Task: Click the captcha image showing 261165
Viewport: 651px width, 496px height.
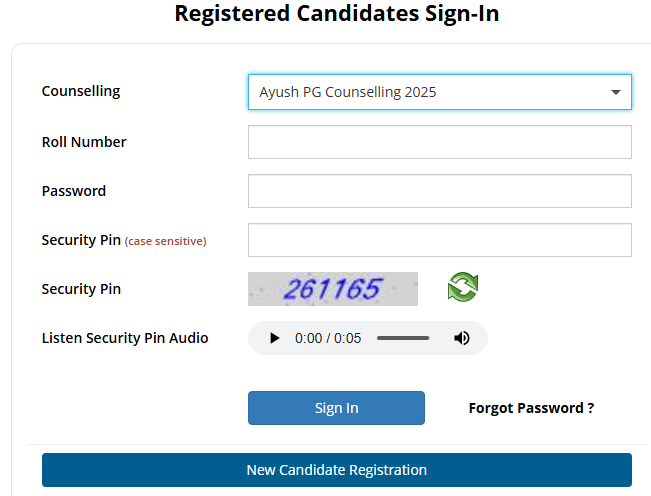Action: (x=333, y=289)
